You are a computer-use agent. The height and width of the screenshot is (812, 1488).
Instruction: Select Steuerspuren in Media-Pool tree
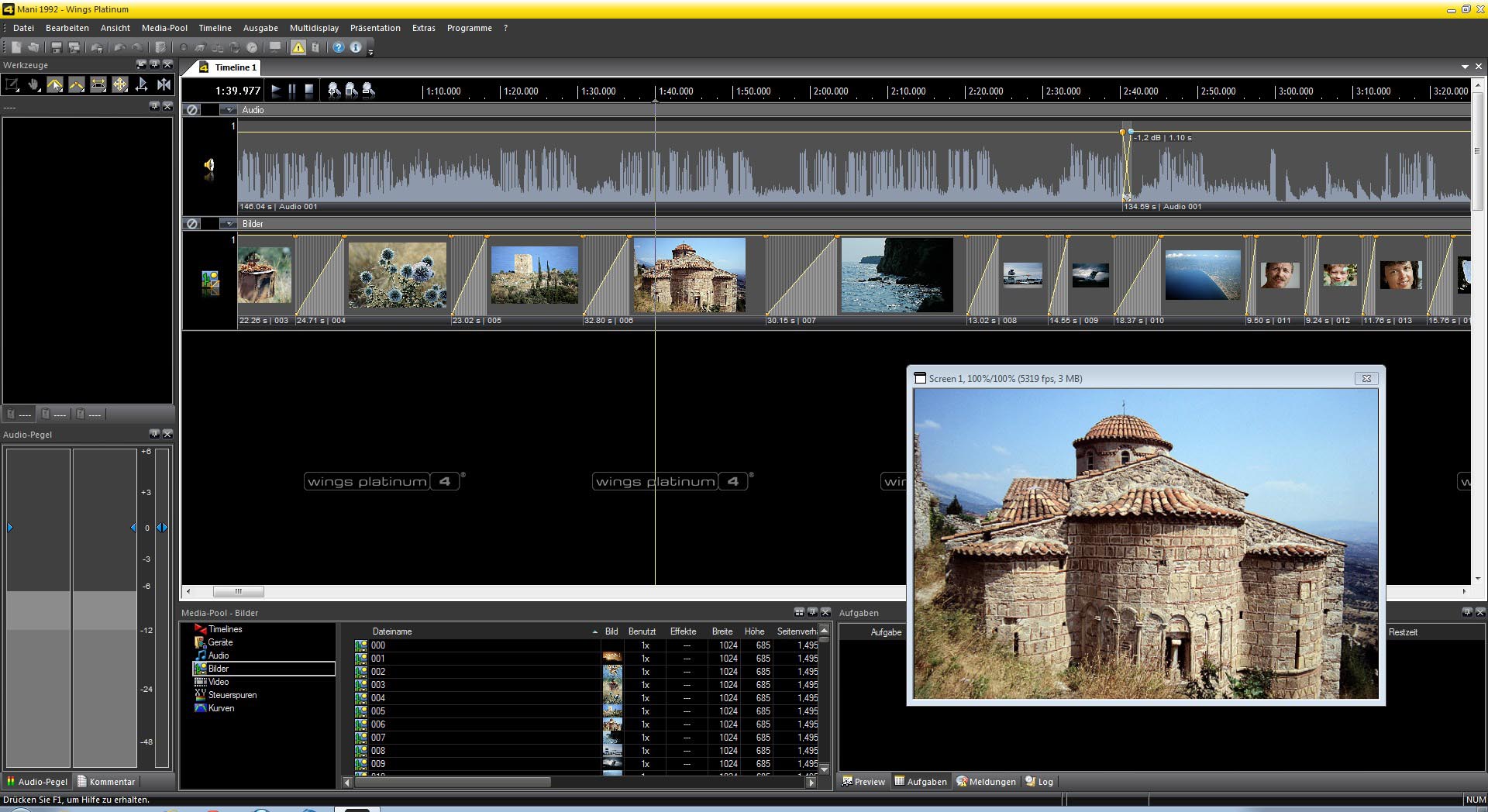point(232,695)
